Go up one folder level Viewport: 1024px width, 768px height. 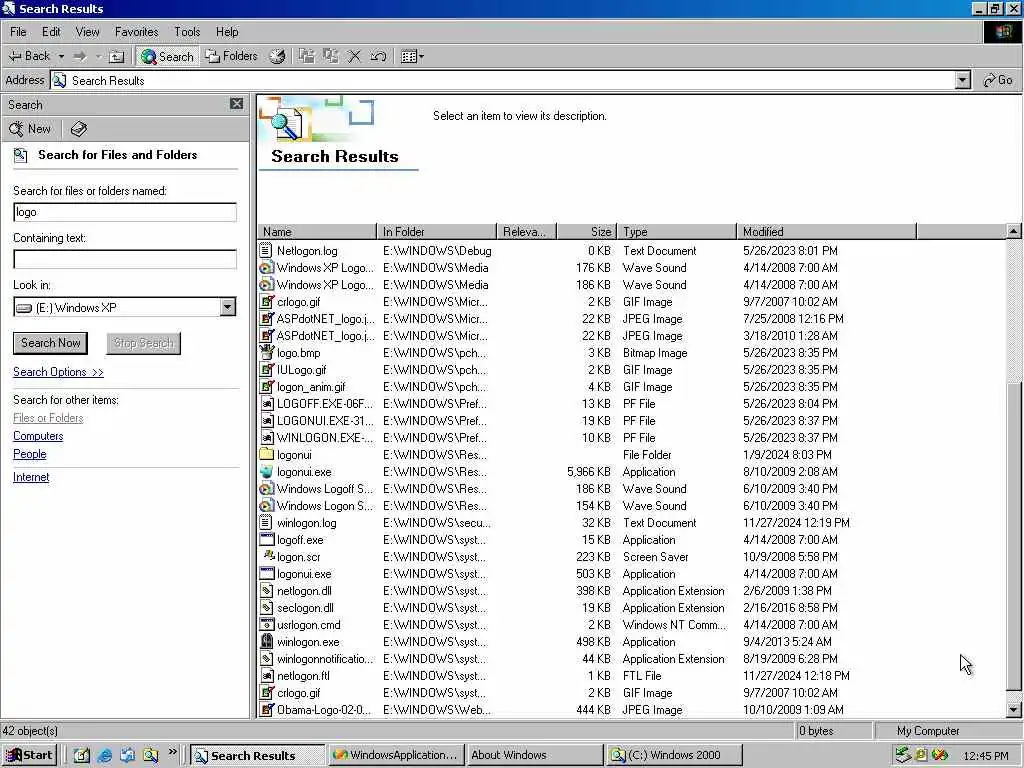pos(116,56)
